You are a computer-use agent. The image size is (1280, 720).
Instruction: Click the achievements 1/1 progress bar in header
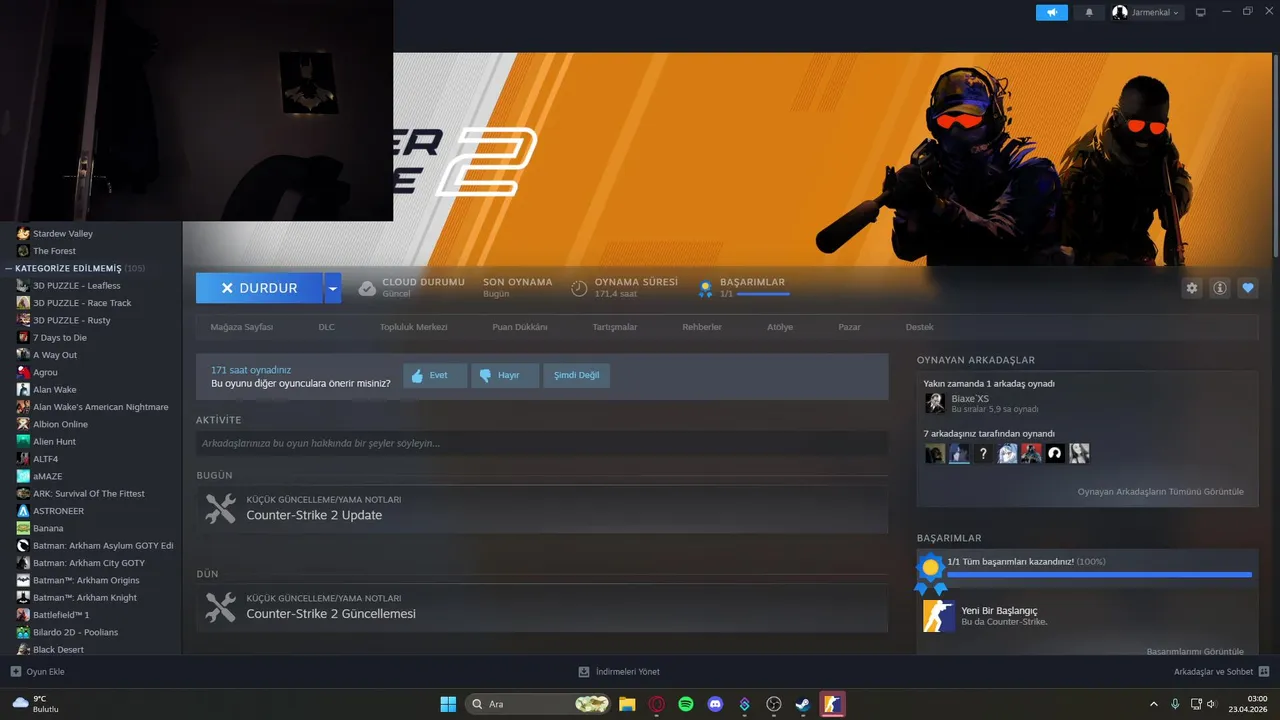pyautogui.click(x=763, y=294)
